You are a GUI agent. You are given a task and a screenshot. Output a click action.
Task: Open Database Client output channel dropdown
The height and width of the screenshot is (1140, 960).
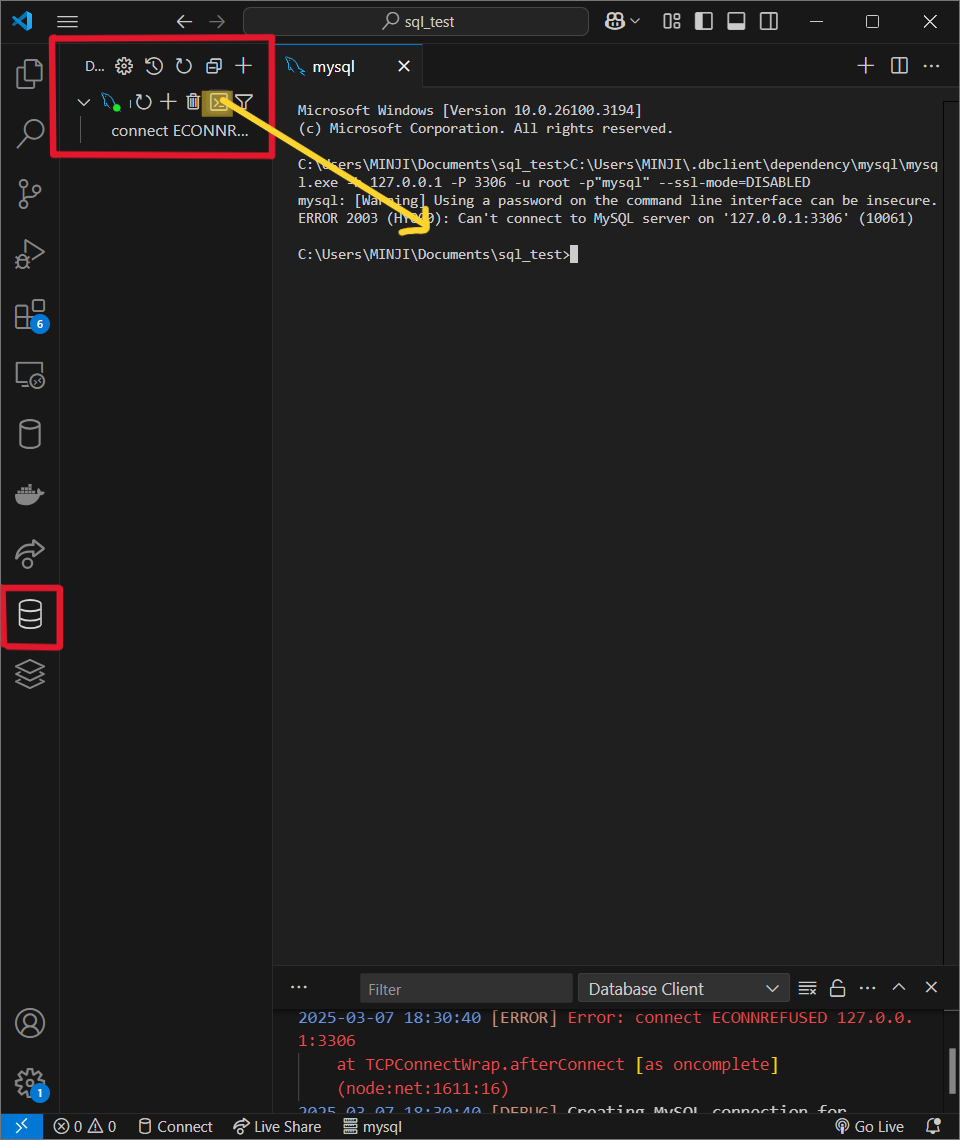[684, 989]
